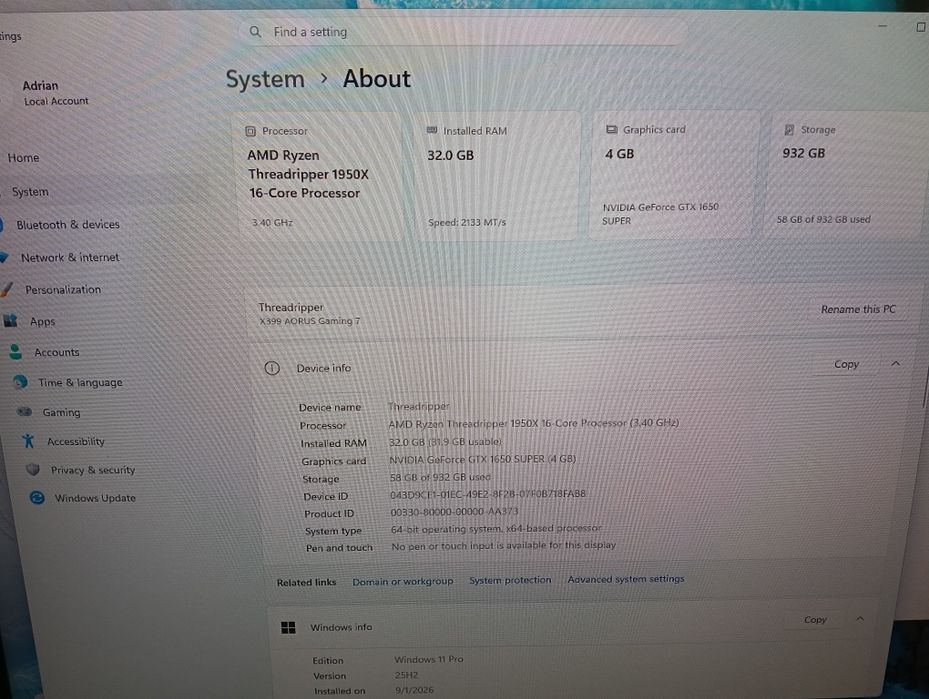The height and width of the screenshot is (699, 929).
Task: Click 'Windows 11 Pro' edition value
Action: (429, 659)
